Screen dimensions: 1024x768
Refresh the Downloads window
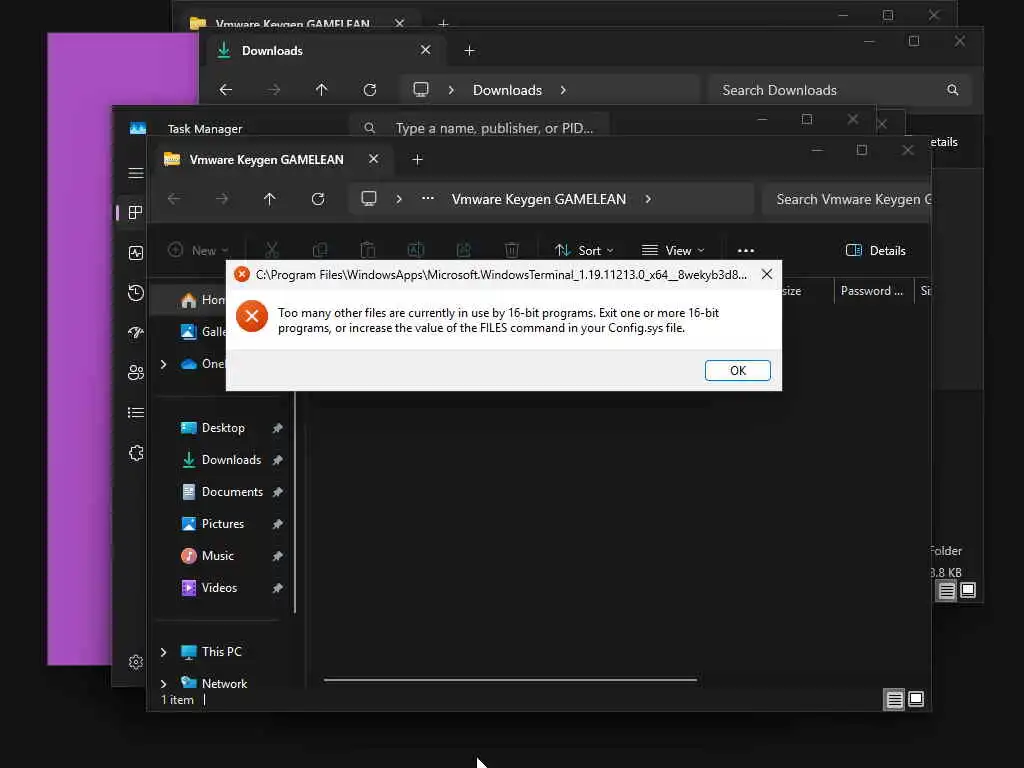tap(370, 90)
